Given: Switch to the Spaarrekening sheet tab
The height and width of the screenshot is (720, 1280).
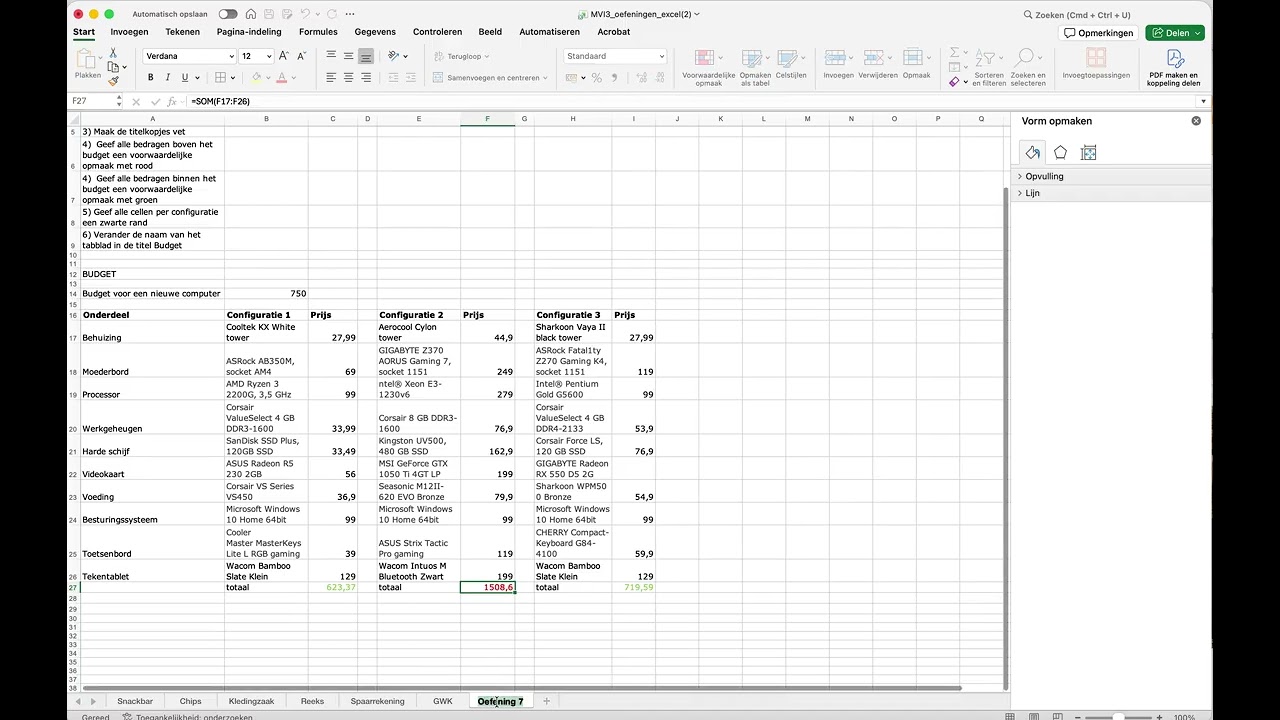Looking at the screenshot, I should pos(377,701).
